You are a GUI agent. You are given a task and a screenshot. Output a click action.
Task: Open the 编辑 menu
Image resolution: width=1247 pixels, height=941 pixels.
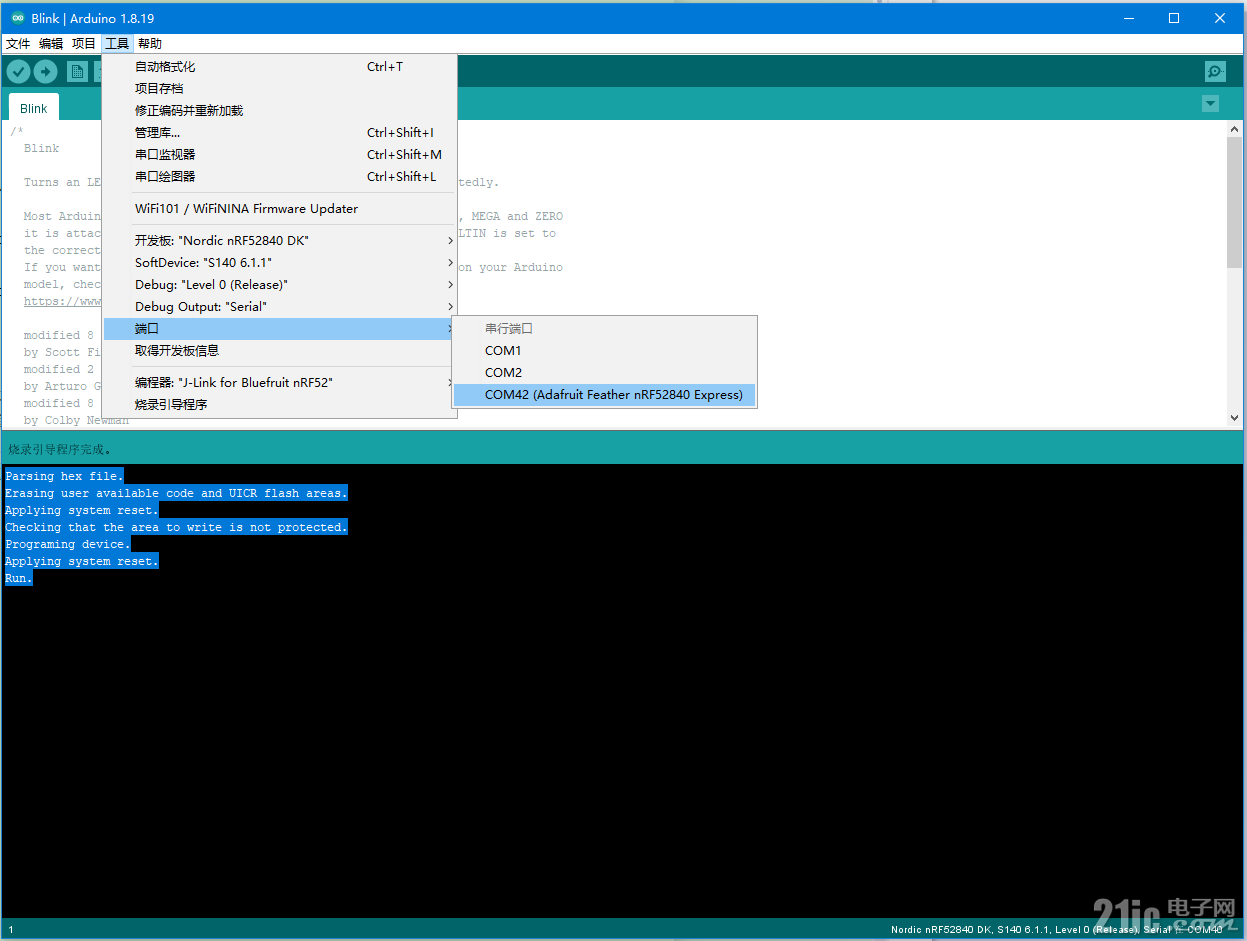[51, 44]
